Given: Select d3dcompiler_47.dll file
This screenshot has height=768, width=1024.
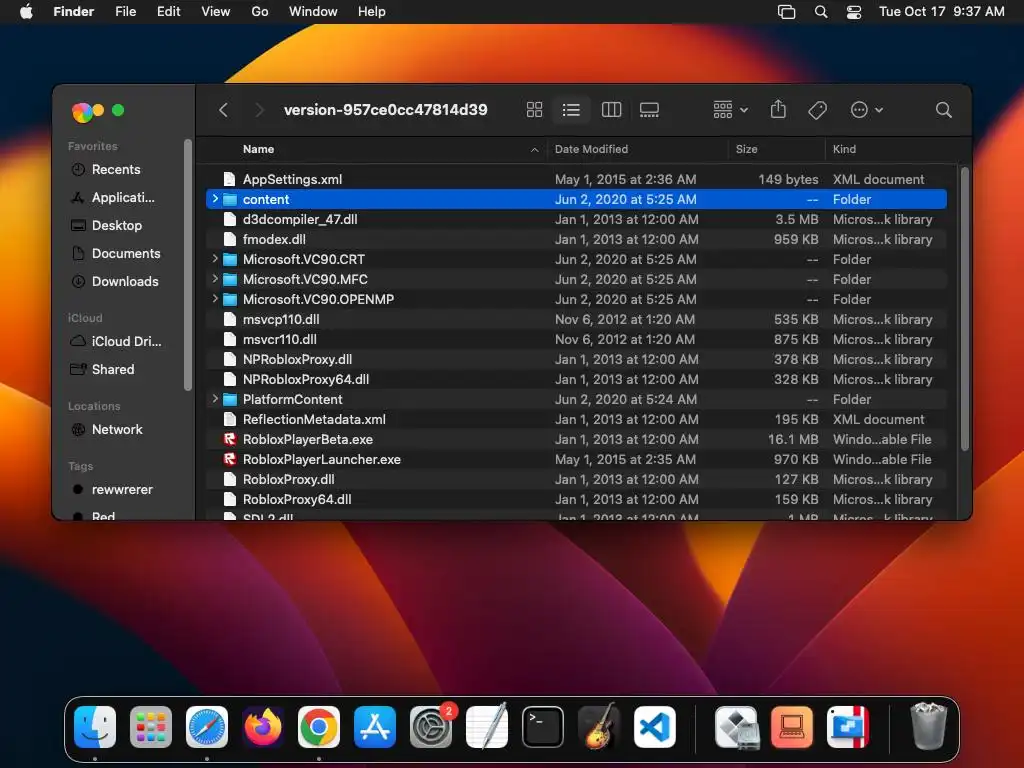Looking at the screenshot, I should [x=576, y=219].
